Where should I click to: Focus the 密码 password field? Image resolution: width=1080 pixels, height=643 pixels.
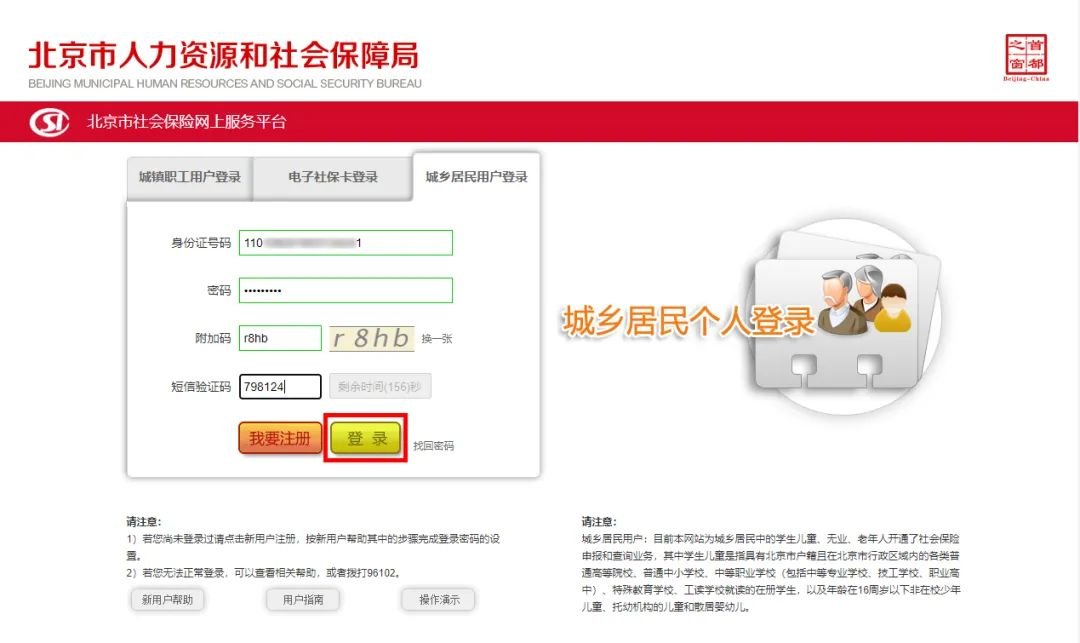346,291
